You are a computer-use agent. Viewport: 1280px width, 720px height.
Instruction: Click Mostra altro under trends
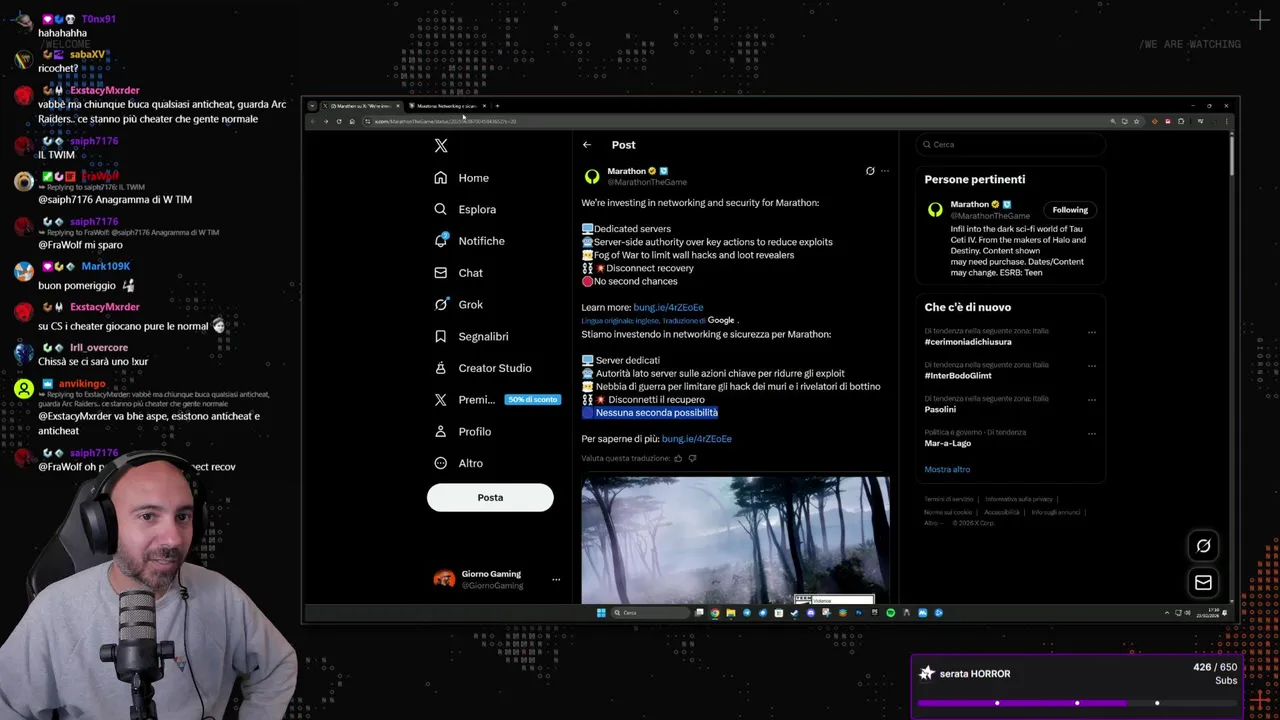click(x=947, y=469)
